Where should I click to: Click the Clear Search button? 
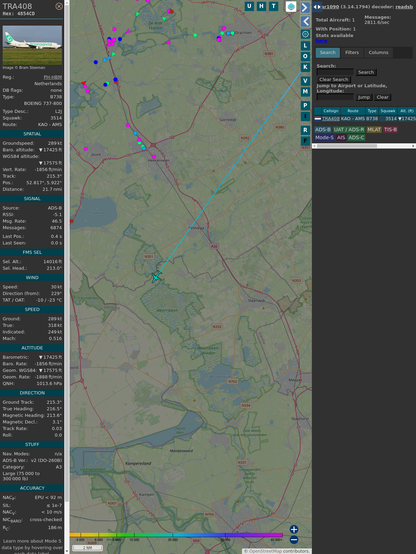(334, 79)
